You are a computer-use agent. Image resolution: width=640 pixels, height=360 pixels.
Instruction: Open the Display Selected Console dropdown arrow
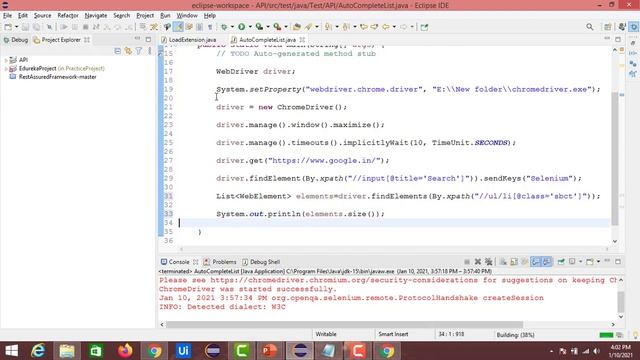[580, 262]
